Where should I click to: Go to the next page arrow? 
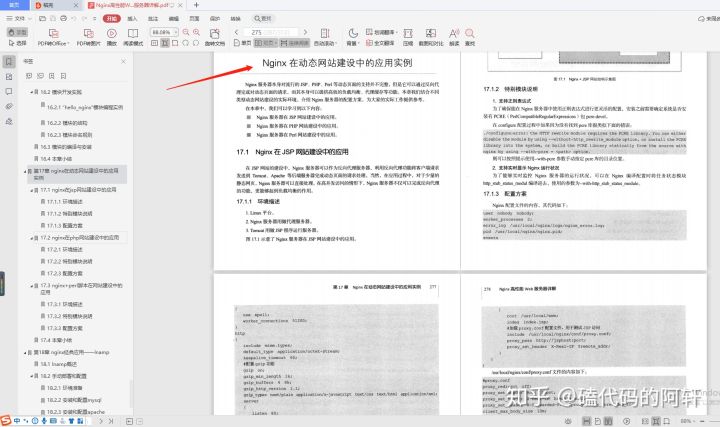coord(305,32)
